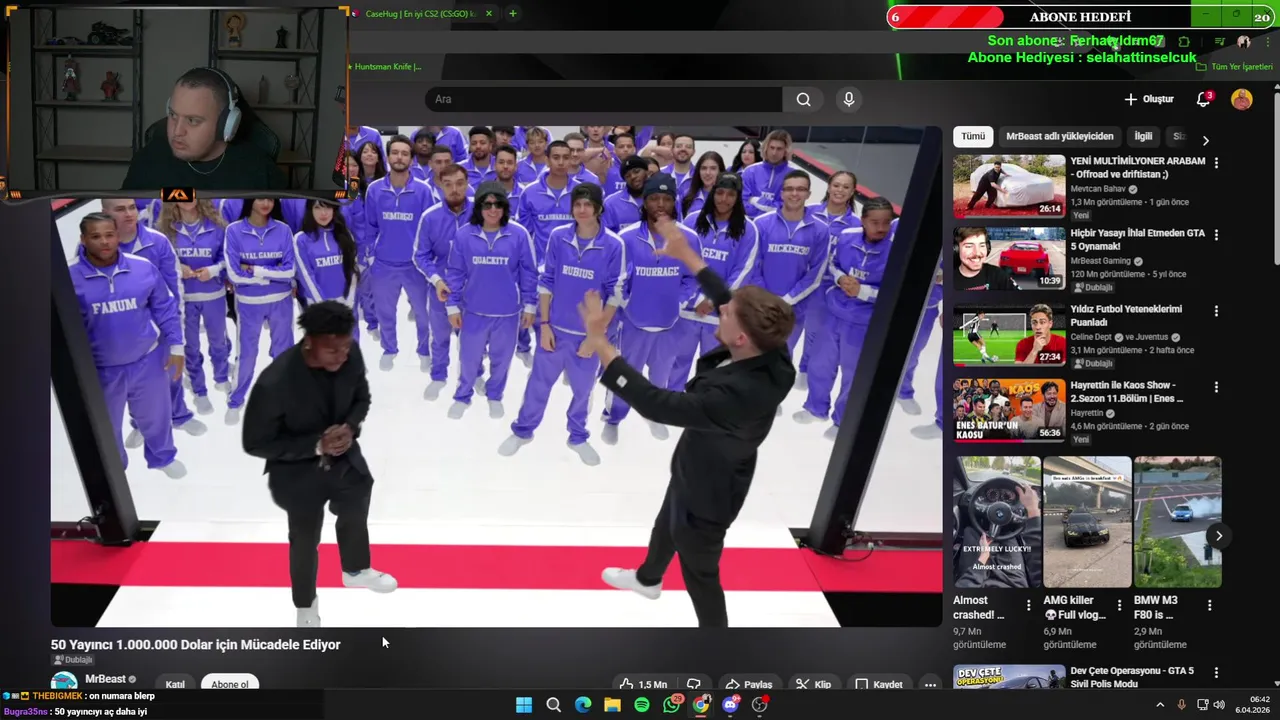The width and height of the screenshot is (1280, 720).
Task: Open Discord from the taskbar
Action: point(731,705)
